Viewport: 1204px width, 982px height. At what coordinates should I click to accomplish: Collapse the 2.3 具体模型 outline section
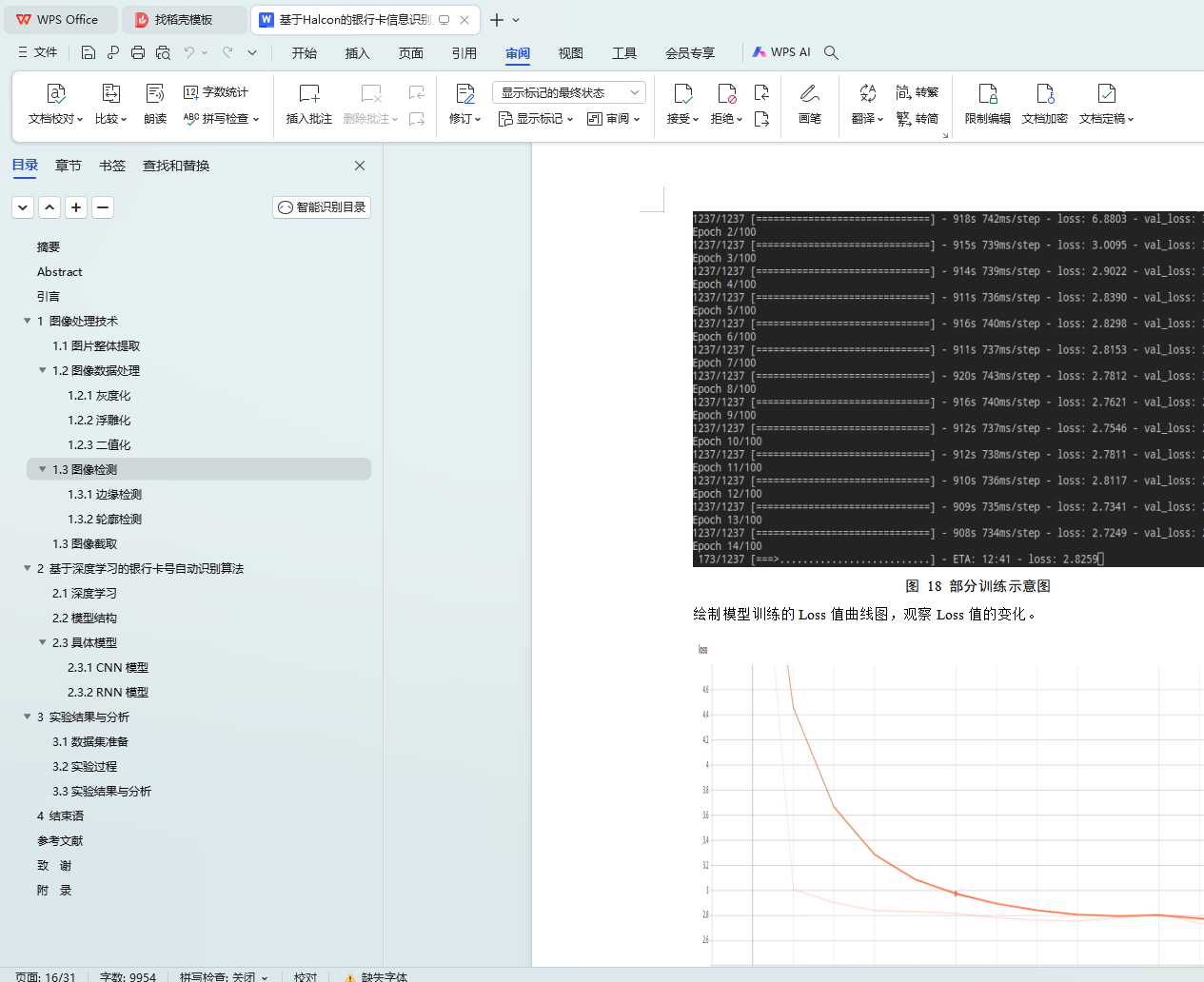42,642
